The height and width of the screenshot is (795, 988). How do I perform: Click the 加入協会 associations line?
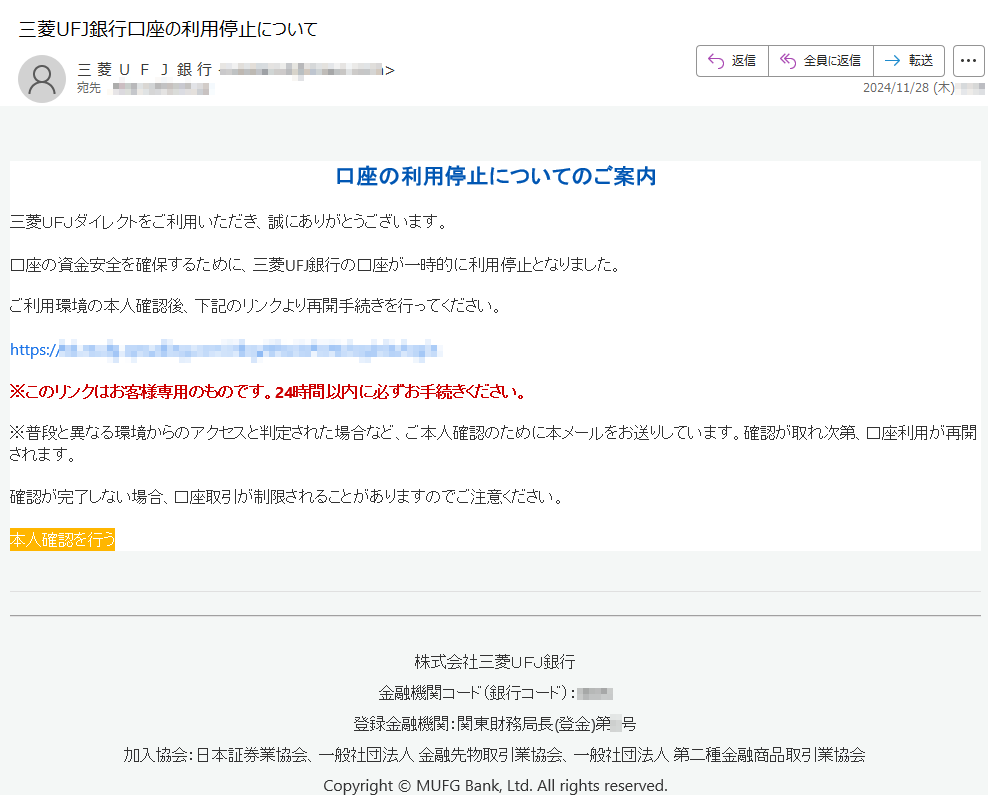[x=495, y=755]
